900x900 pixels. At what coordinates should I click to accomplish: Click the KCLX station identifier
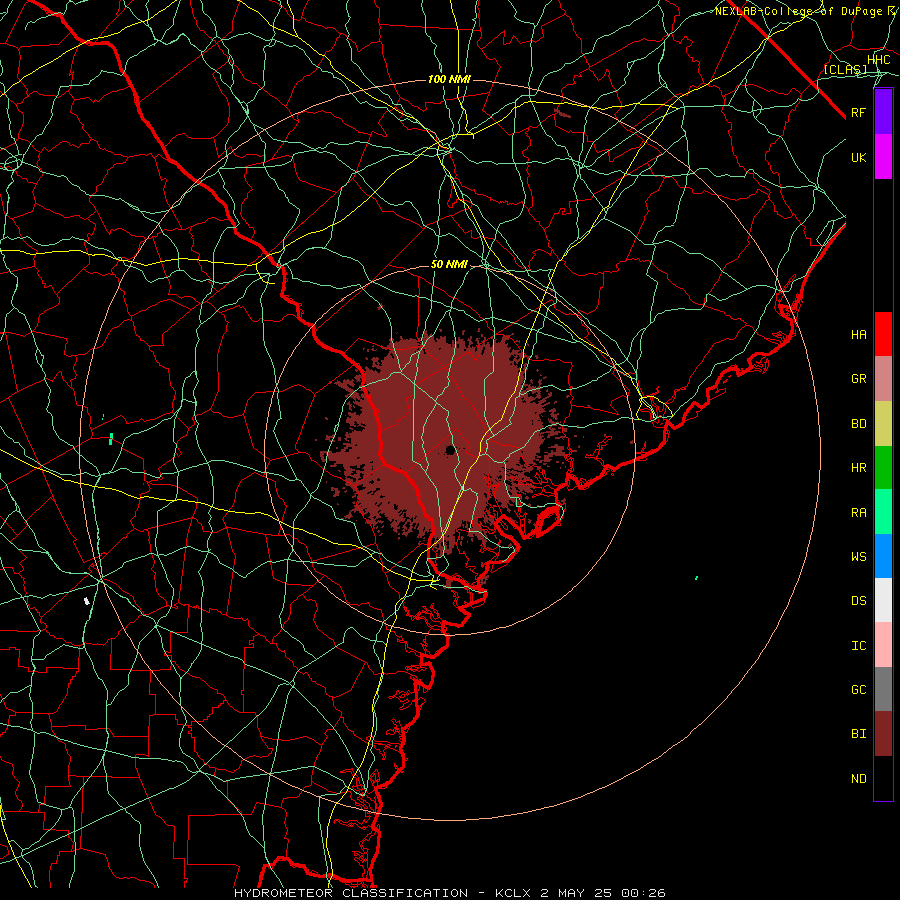pyautogui.click(x=513, y=893)
